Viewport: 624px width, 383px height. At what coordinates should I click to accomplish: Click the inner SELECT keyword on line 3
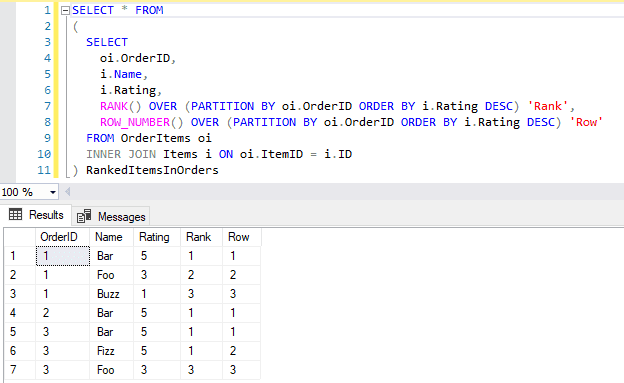click(107, 42)
